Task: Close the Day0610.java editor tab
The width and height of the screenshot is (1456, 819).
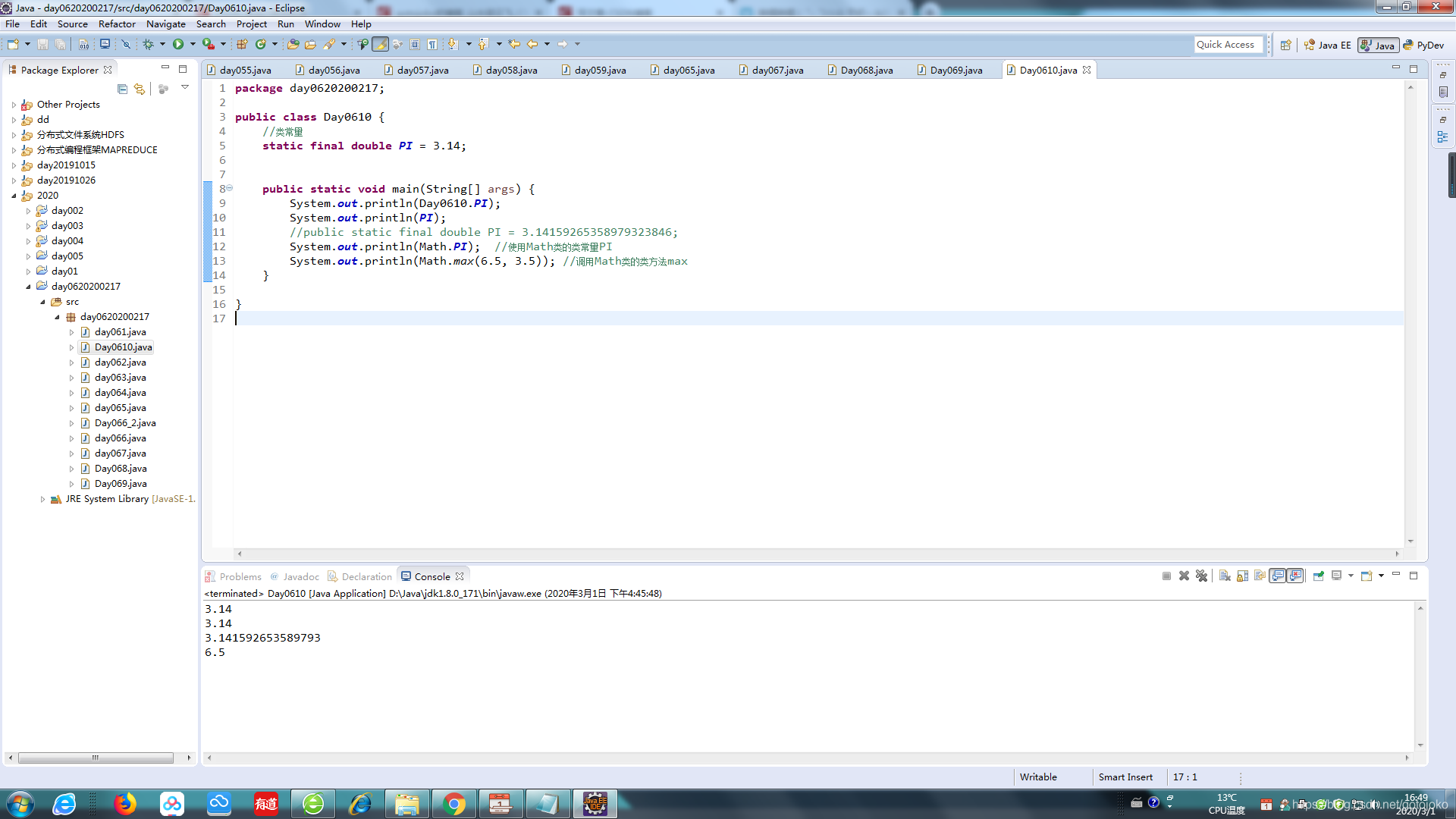Action: 1087,70
